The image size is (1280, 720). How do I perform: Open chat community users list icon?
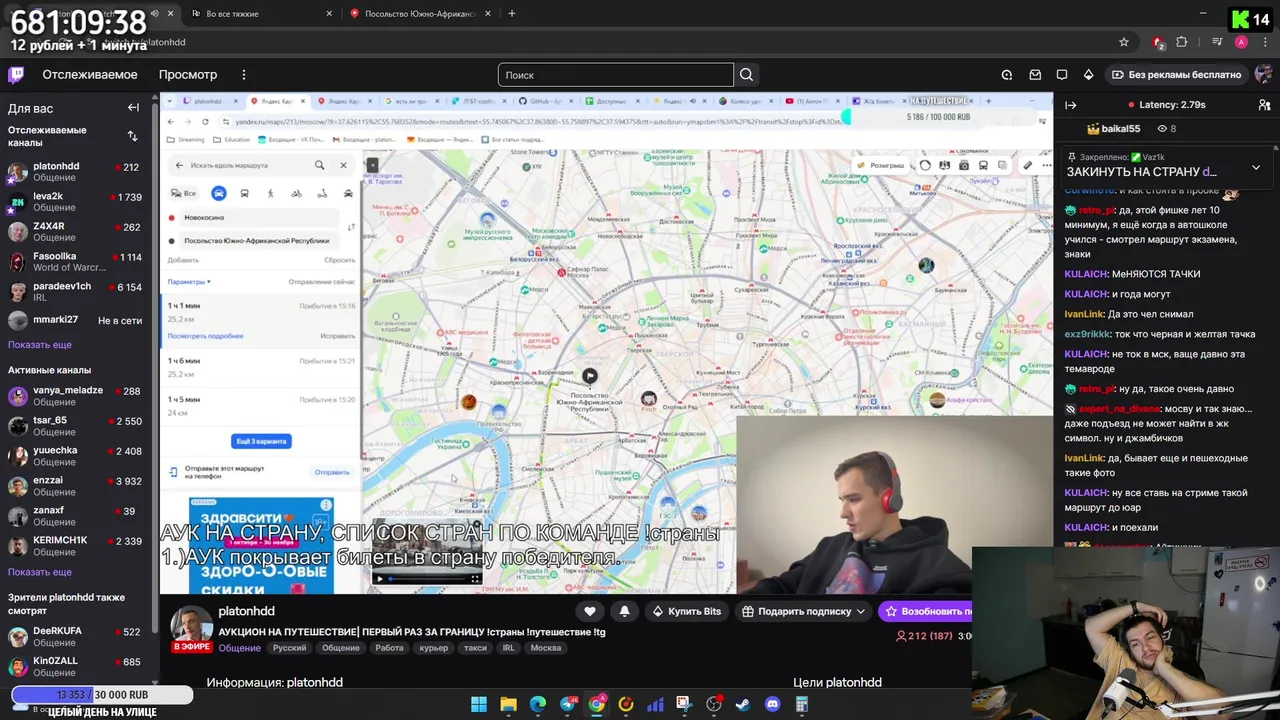pyautogui.click(x=1264, y=105)
